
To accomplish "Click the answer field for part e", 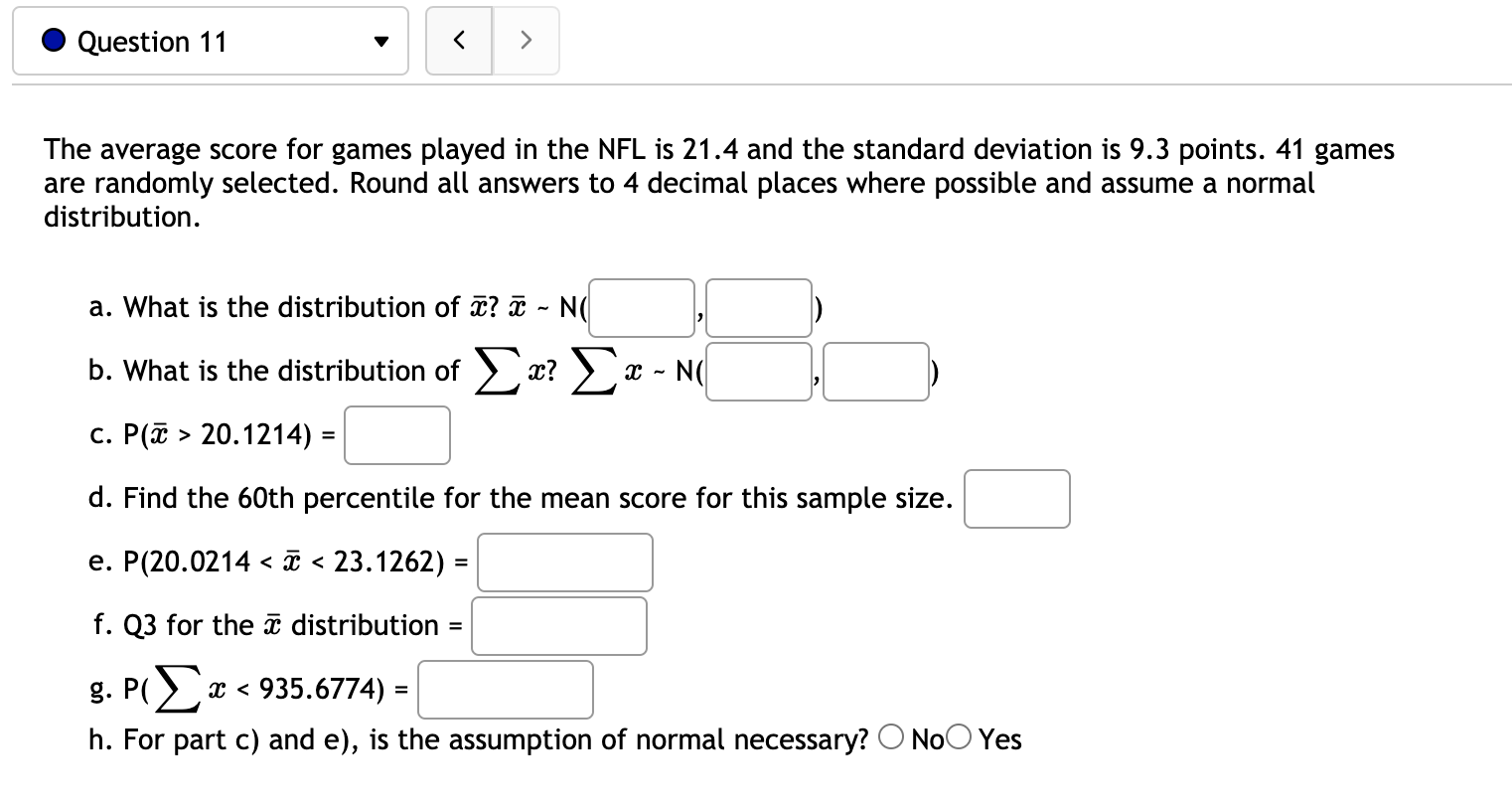I will [x=564, y=563].
